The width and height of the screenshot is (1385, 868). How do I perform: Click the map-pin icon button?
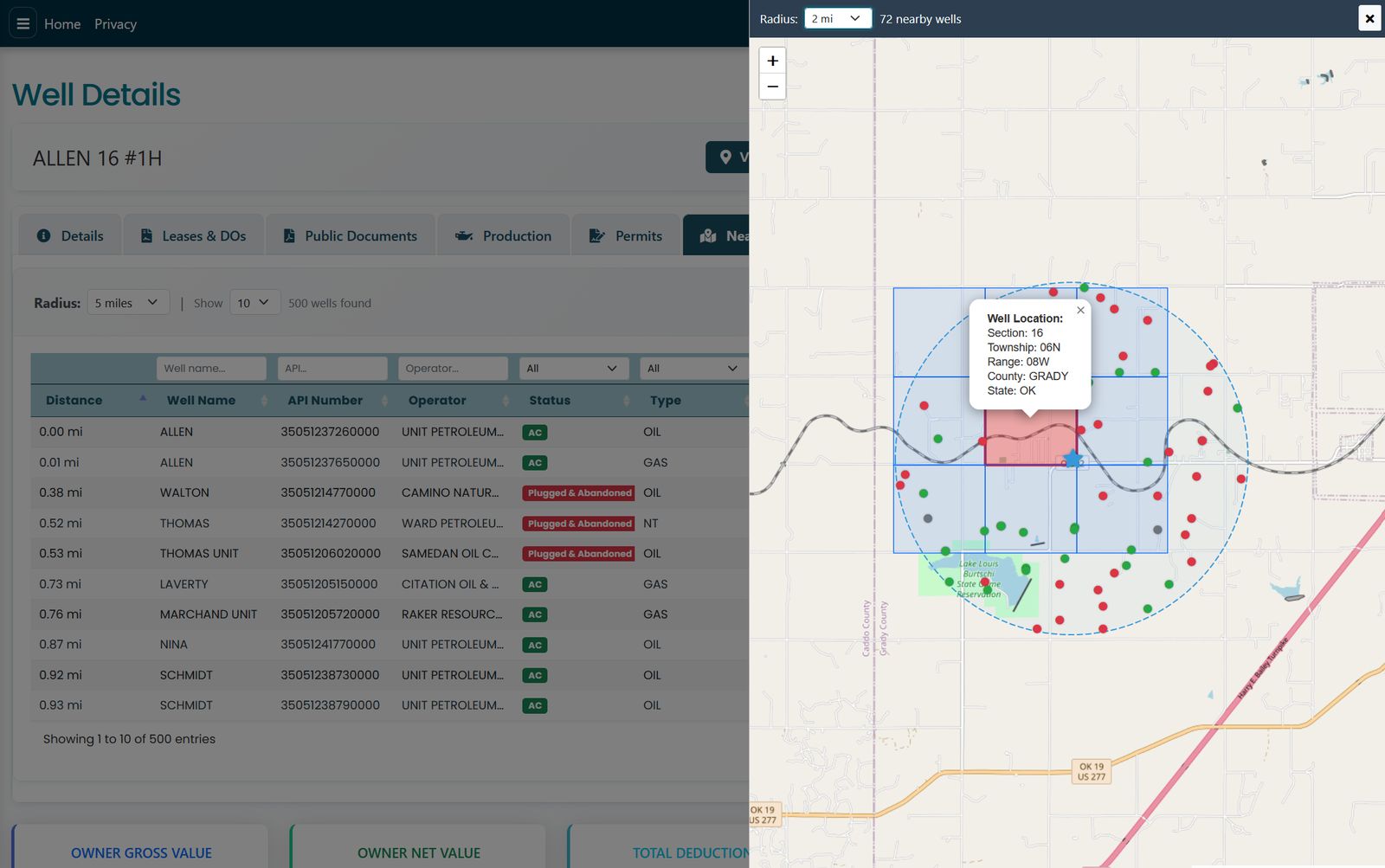coord(725,158)
